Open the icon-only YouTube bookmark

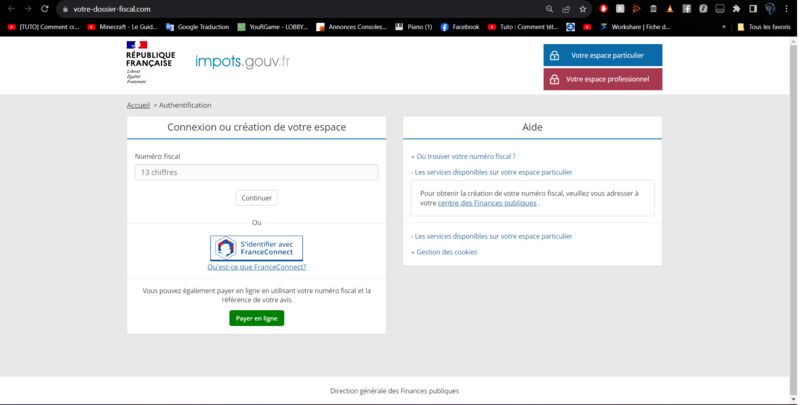pyautogui.click(x=587, y=27)
